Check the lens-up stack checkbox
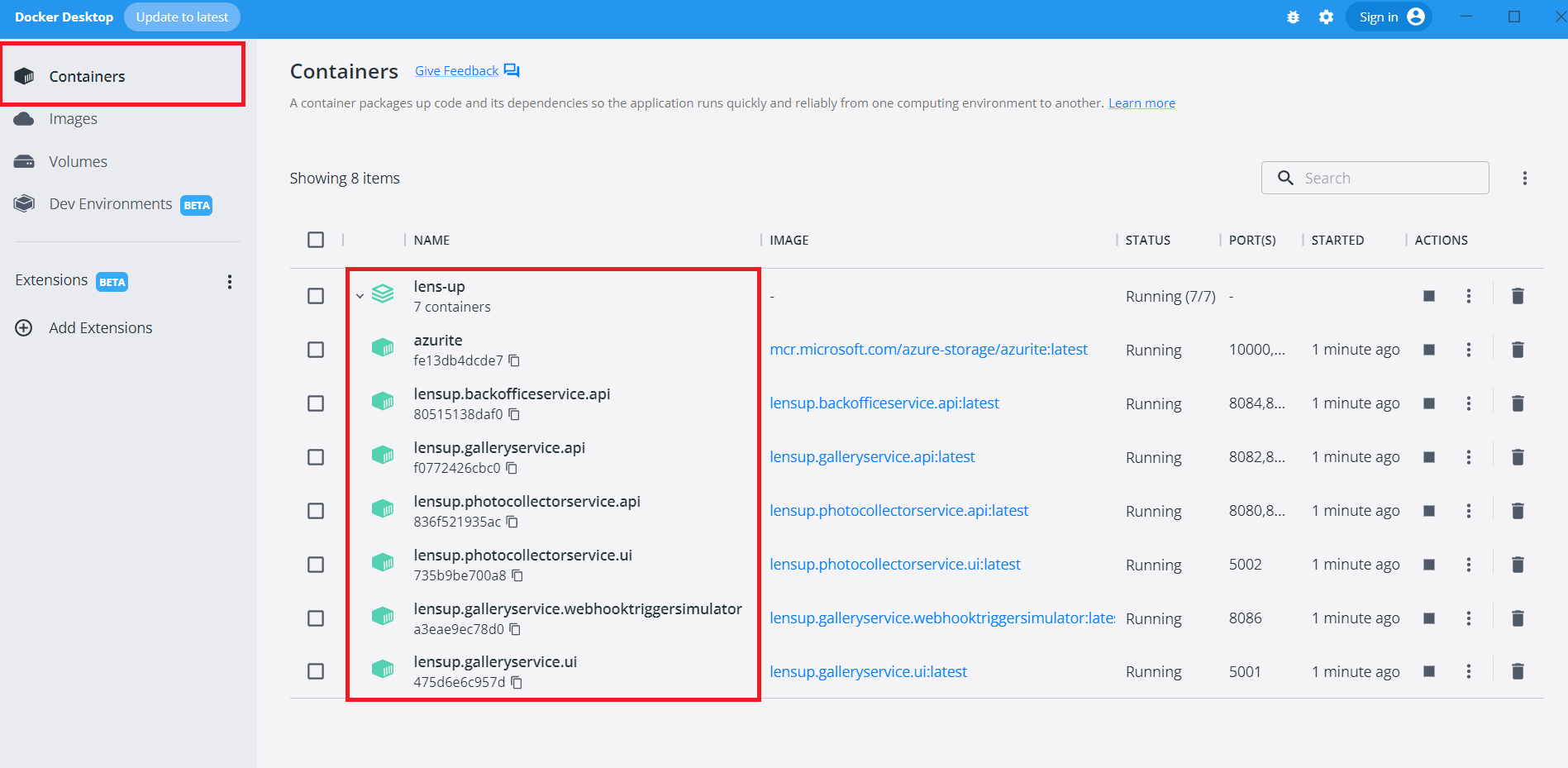1568x768 pixels. pyautogui.click(x=316, y=296)
